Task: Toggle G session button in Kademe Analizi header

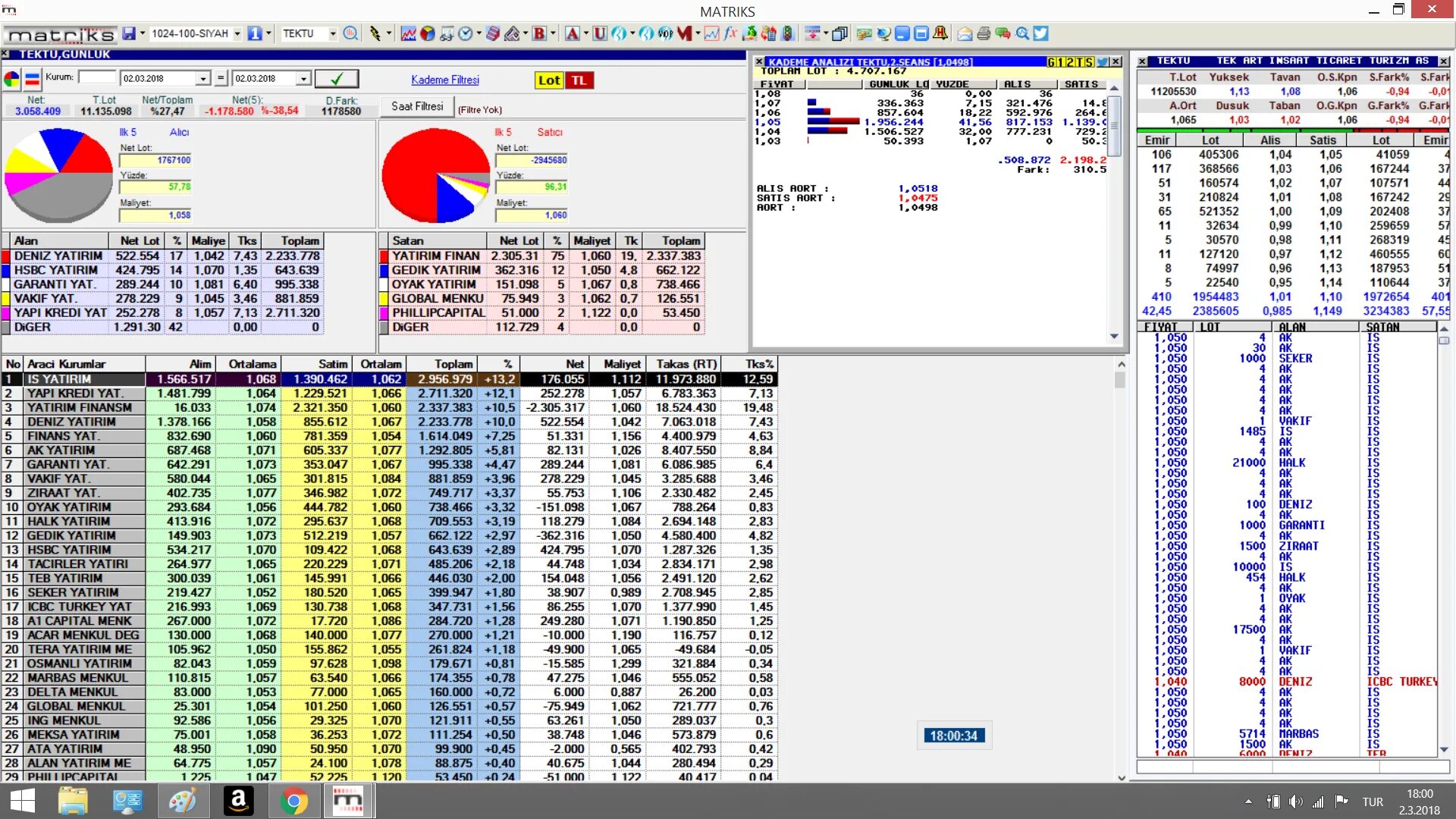Action: click(x=1052, y=62)
